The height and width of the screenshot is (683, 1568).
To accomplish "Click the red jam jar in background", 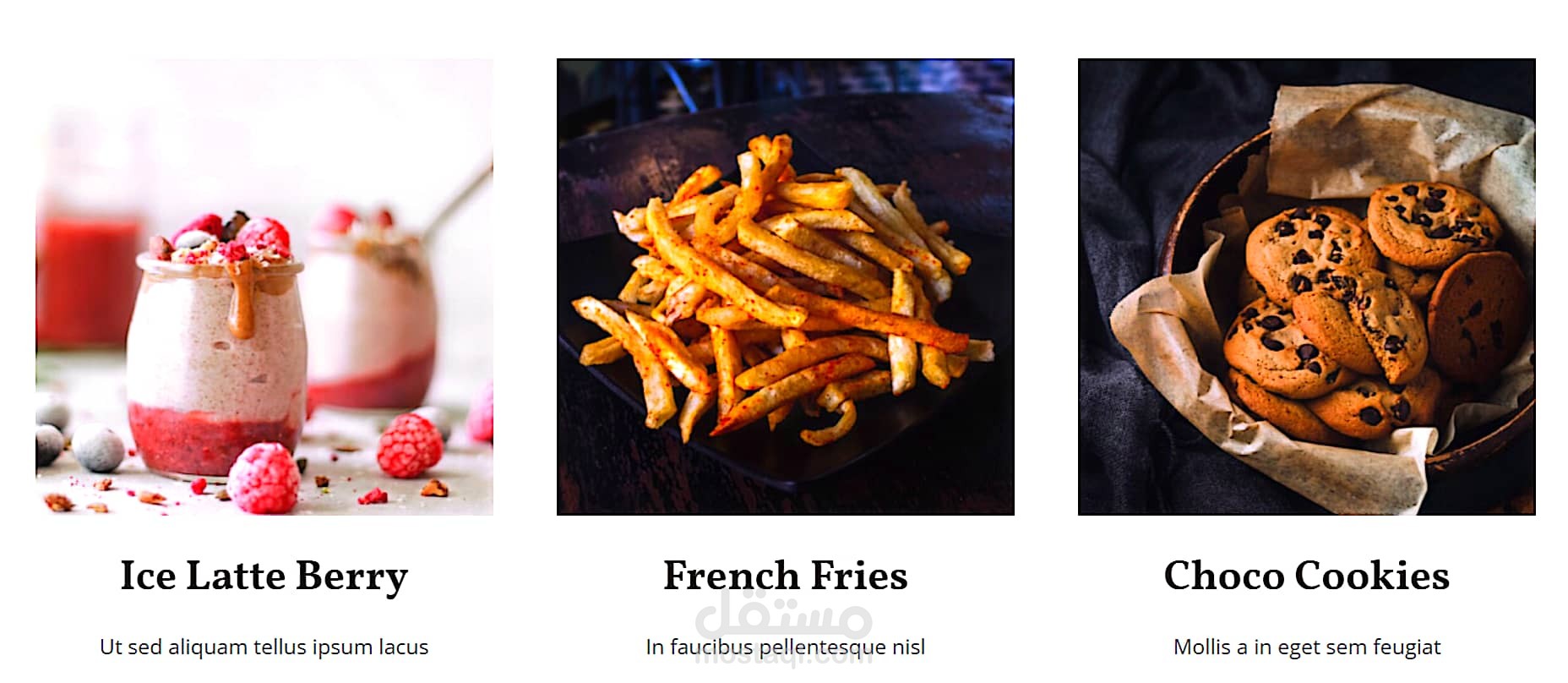I will (89, 279).
